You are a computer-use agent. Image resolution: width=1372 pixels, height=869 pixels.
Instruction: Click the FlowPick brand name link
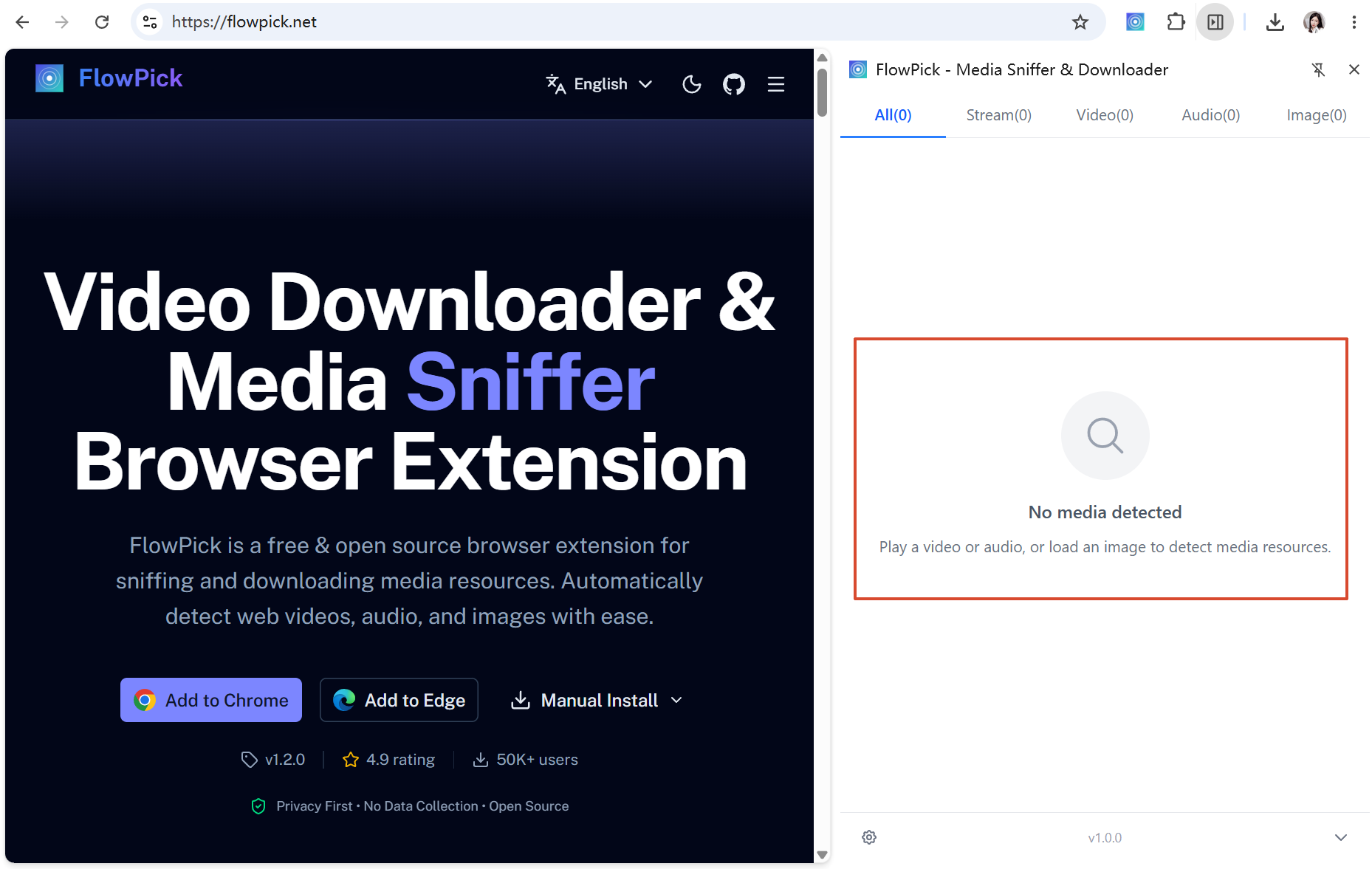click(131, 78)
